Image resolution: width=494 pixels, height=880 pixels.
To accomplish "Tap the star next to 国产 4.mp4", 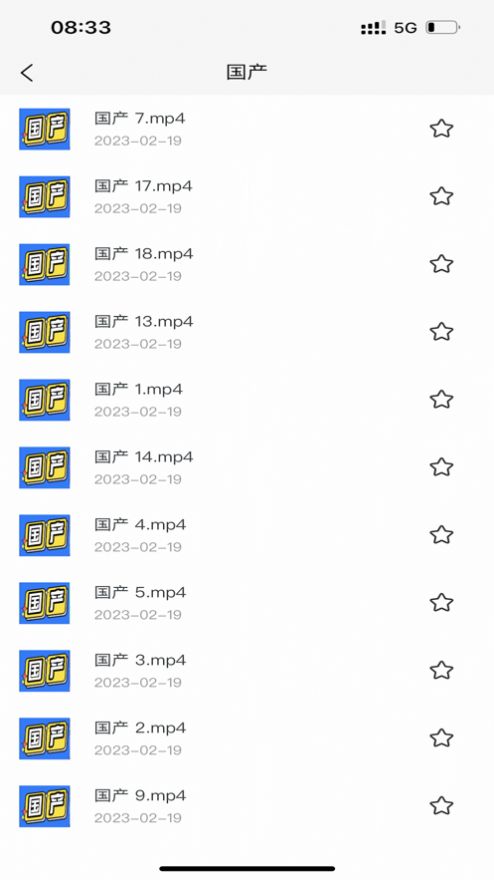I will [442, 535].
